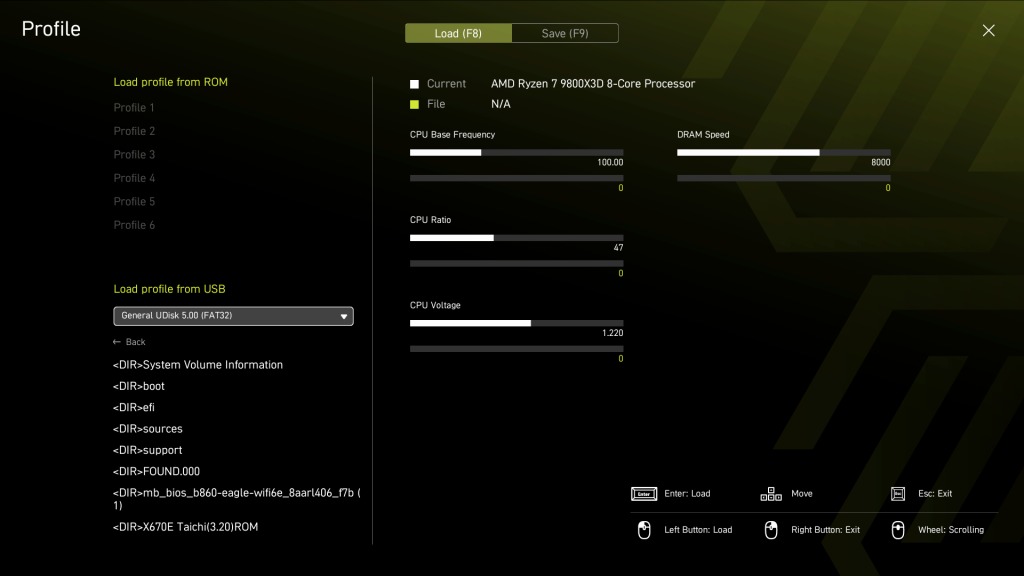Select Profile 2 from ROM list
Screen dimensions: 1024x576
click(x=134, y=131)
